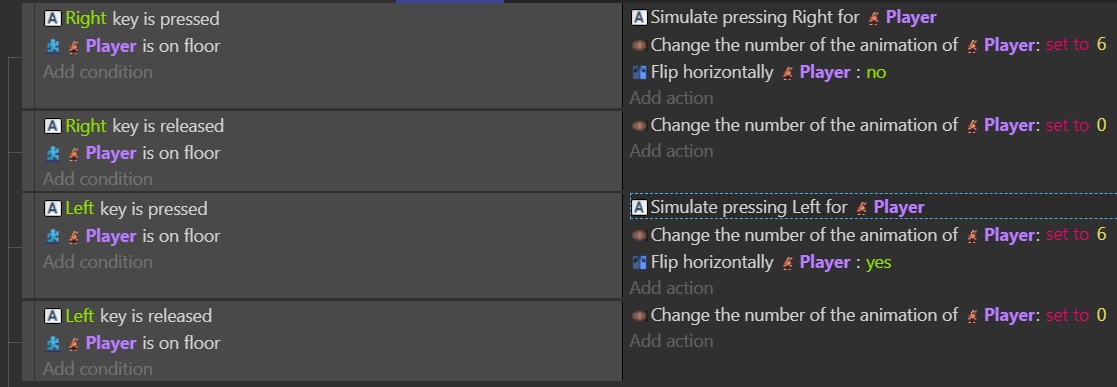This screenshot has height=387, width=1117.
Task: Click the animation icon in last set-to-0 action
Action: click(x=639, y=315)
